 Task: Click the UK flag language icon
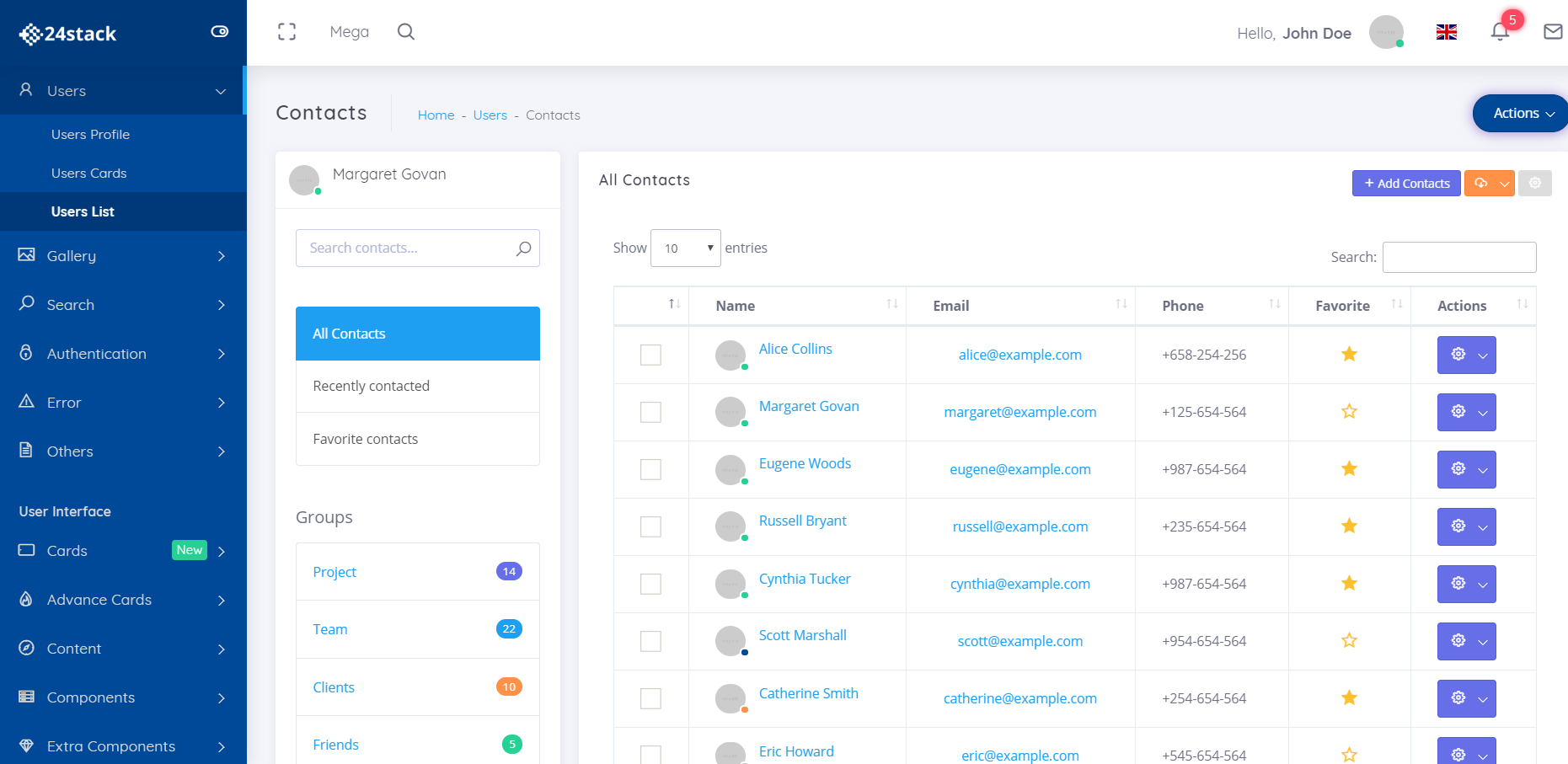click(x=1447, y=32)
